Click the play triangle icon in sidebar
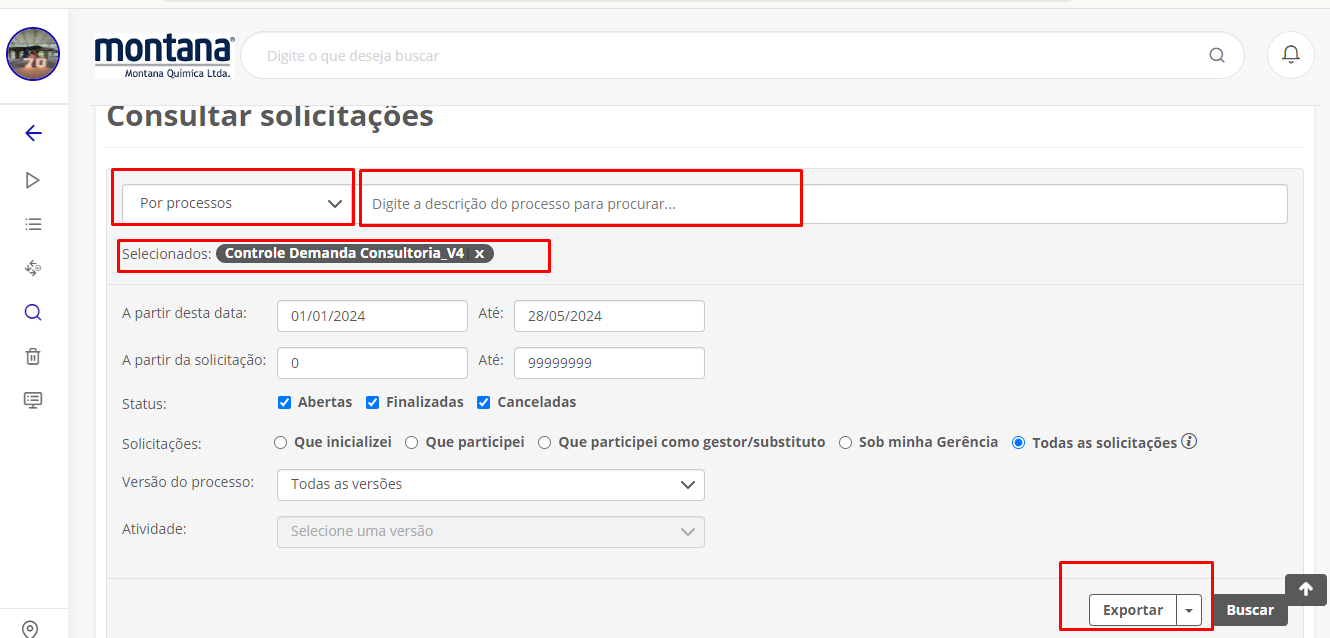Screen dimensions: 1330x638 pos(33,180)
